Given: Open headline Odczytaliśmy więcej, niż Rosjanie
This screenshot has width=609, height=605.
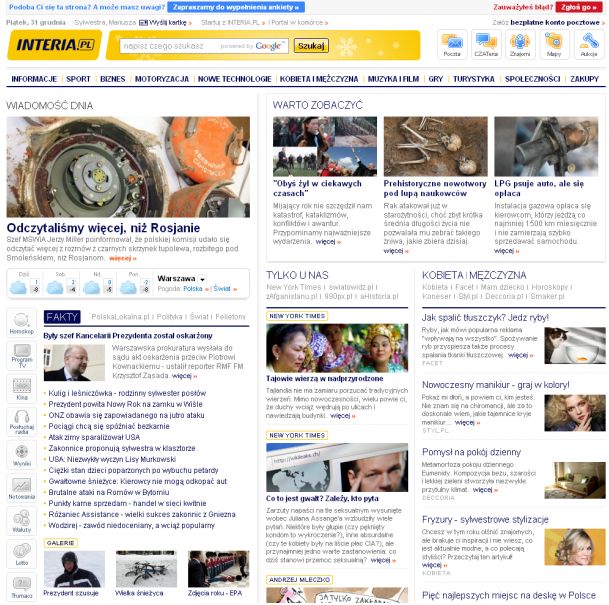Looking at the screenshot, I should (103, 228).
